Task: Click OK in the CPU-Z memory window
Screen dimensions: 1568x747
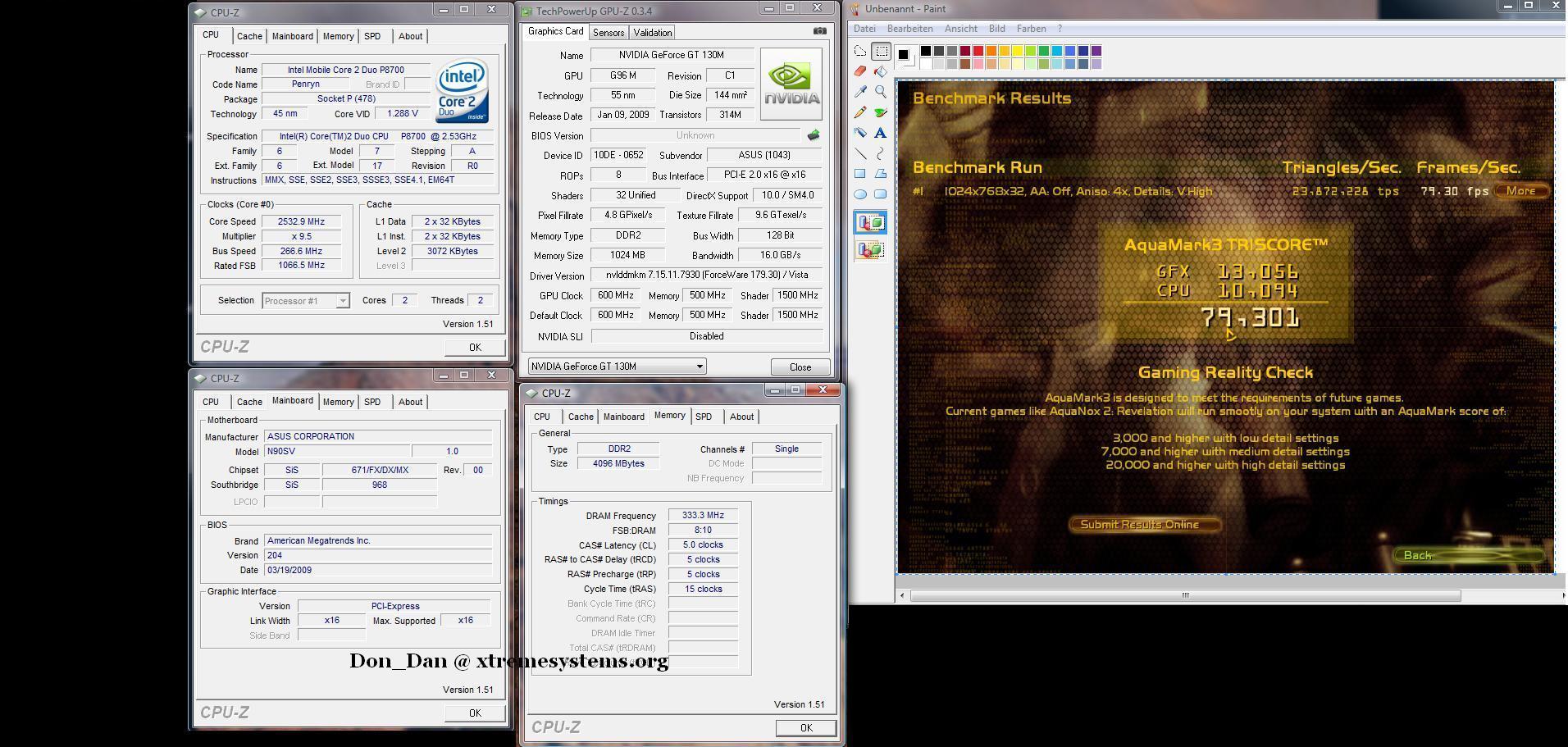Action: [x=806, y=727]
